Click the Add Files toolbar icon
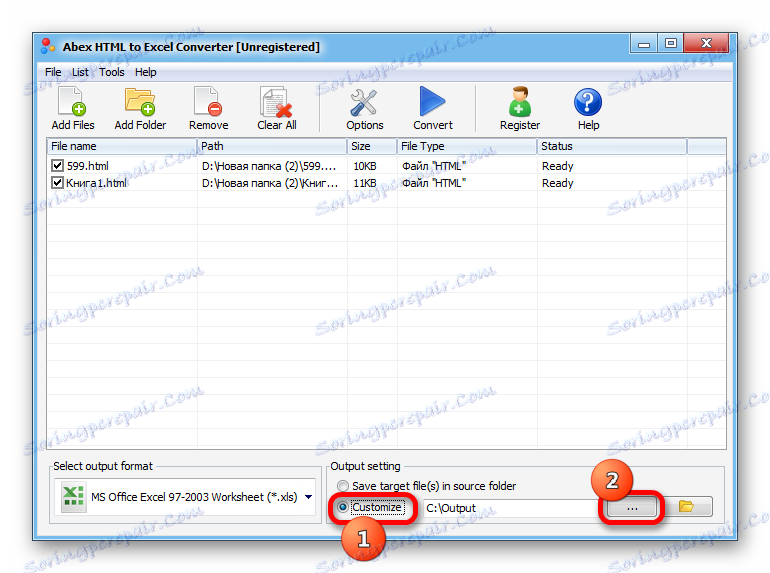 [x=72, y=102]
